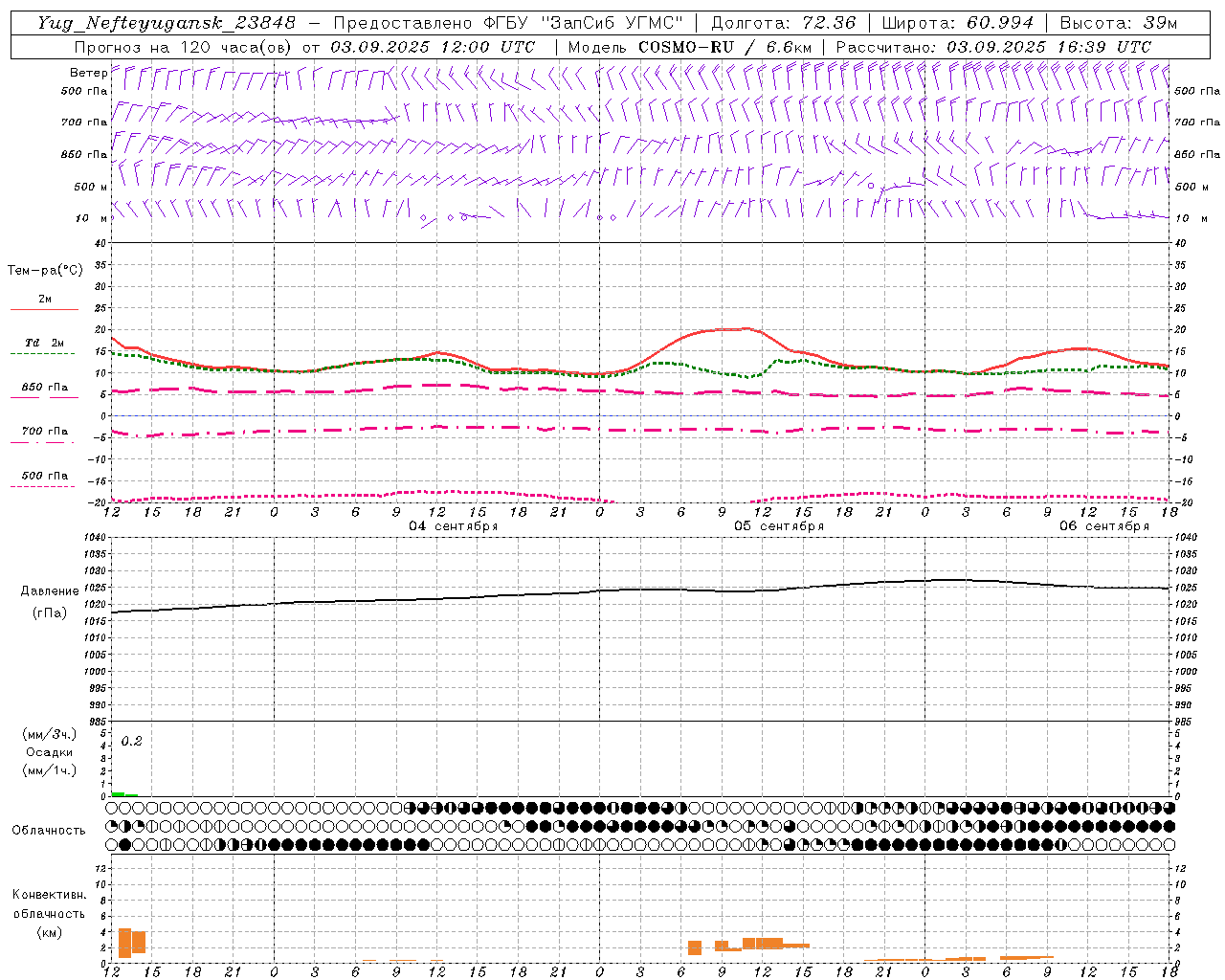Click the '(гПа)' unit label under Давление

pos(50,613)
